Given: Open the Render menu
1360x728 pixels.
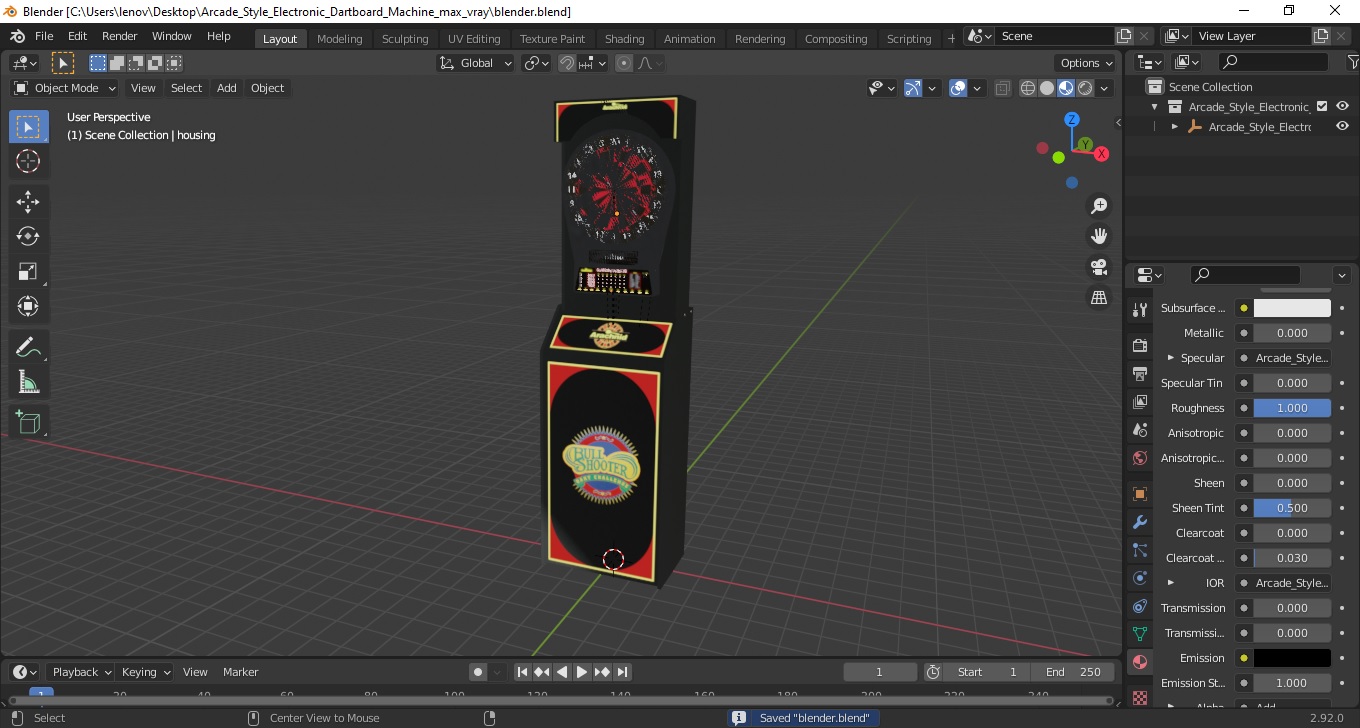Looking at the screenshot, I should [120, 36].
